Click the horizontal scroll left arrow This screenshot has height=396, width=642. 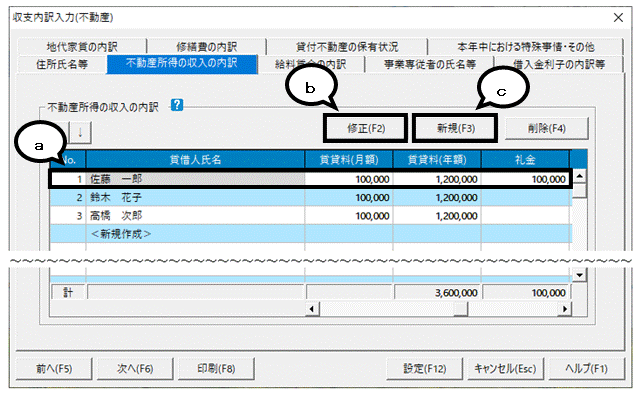tap(312, 309)
